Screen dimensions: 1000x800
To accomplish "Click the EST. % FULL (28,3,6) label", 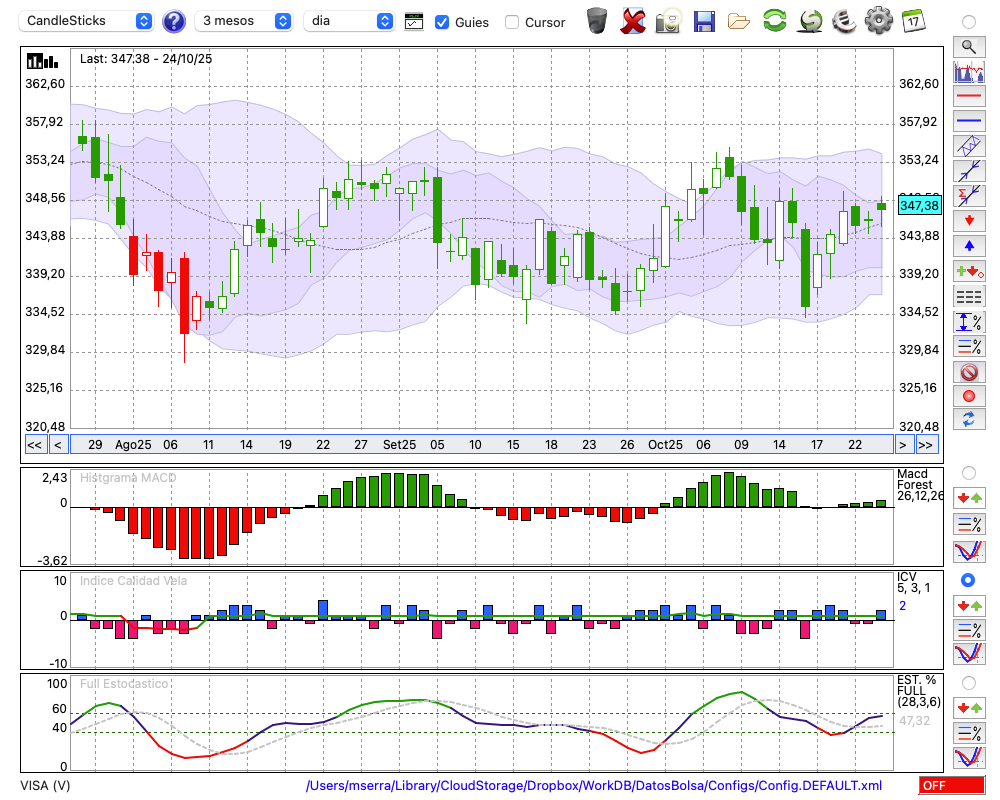I will click(919, 691).
